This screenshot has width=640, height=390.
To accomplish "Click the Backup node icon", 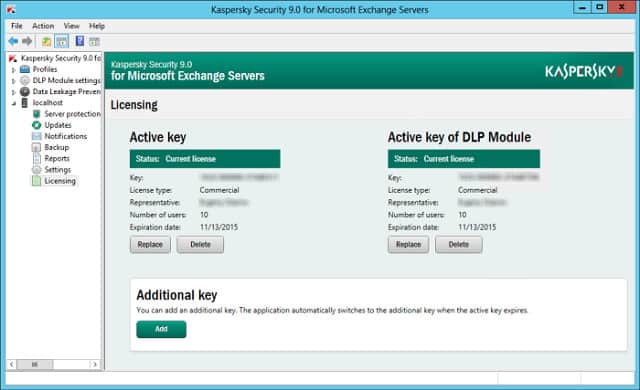I will point(36,147).
